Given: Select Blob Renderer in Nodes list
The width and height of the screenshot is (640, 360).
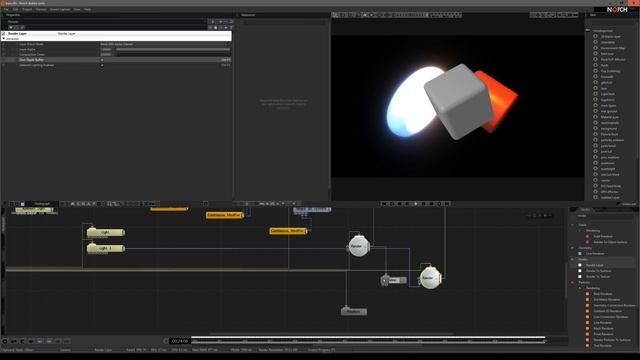Looking at the screenshot, I should pyautogui.click(x=602, y=294).
